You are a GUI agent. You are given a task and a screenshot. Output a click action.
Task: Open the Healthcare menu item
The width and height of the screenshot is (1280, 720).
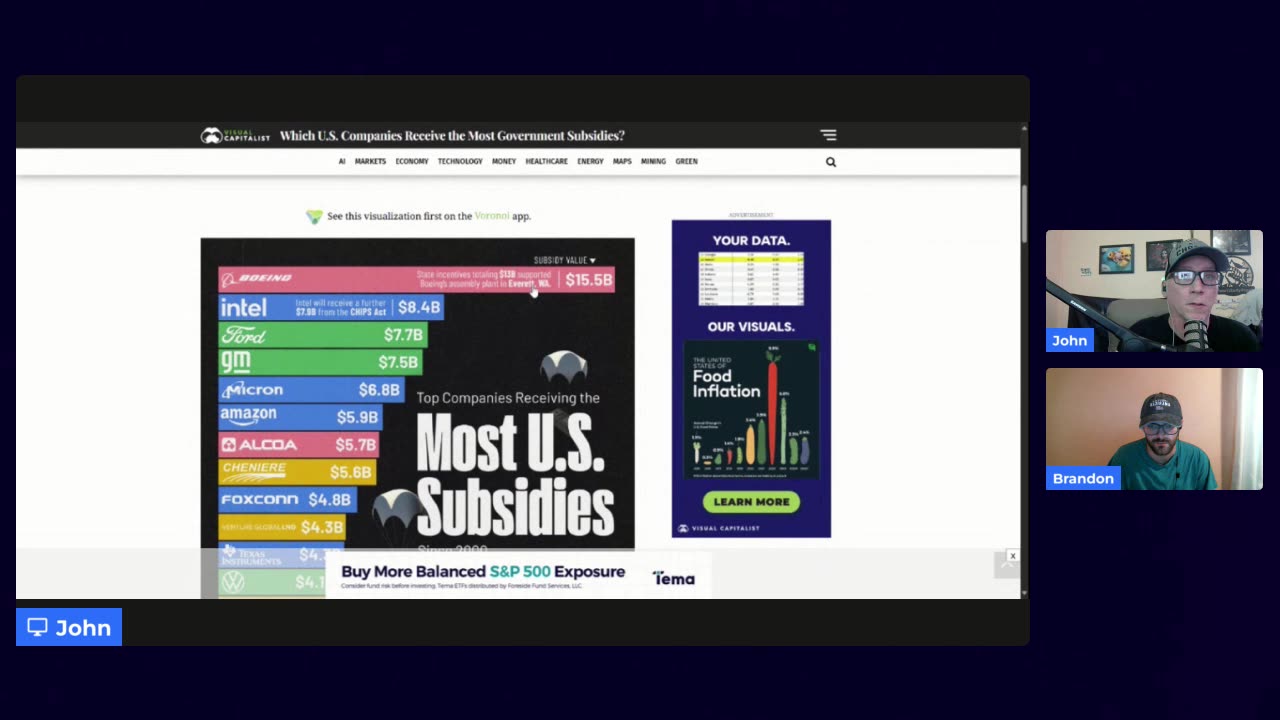coord(546,161)
